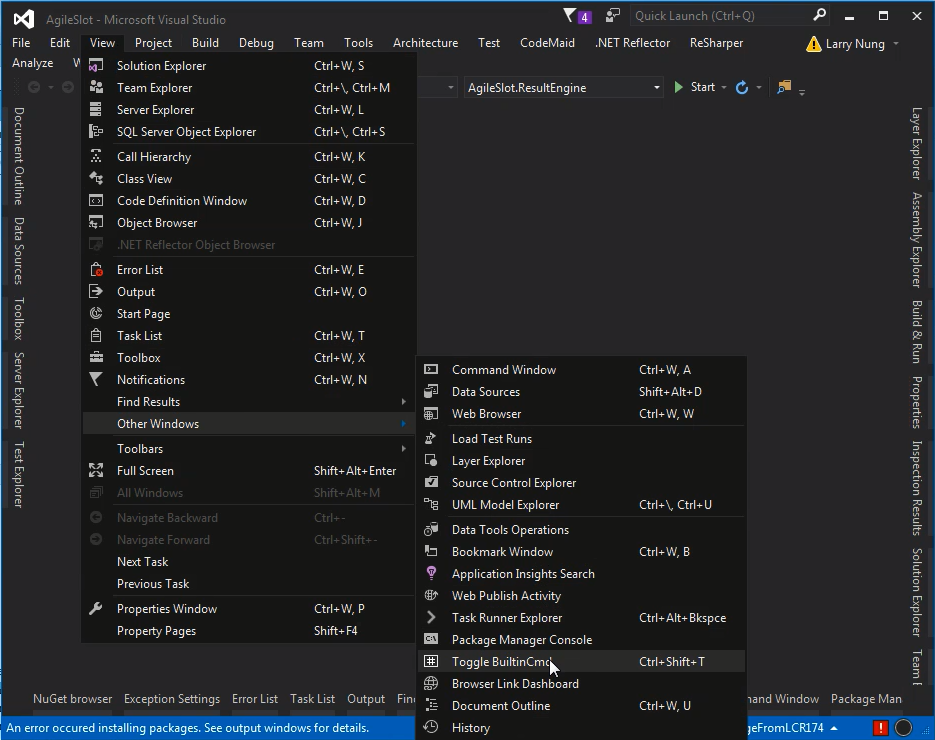Click the Notifications flag icon in menu

96,380
